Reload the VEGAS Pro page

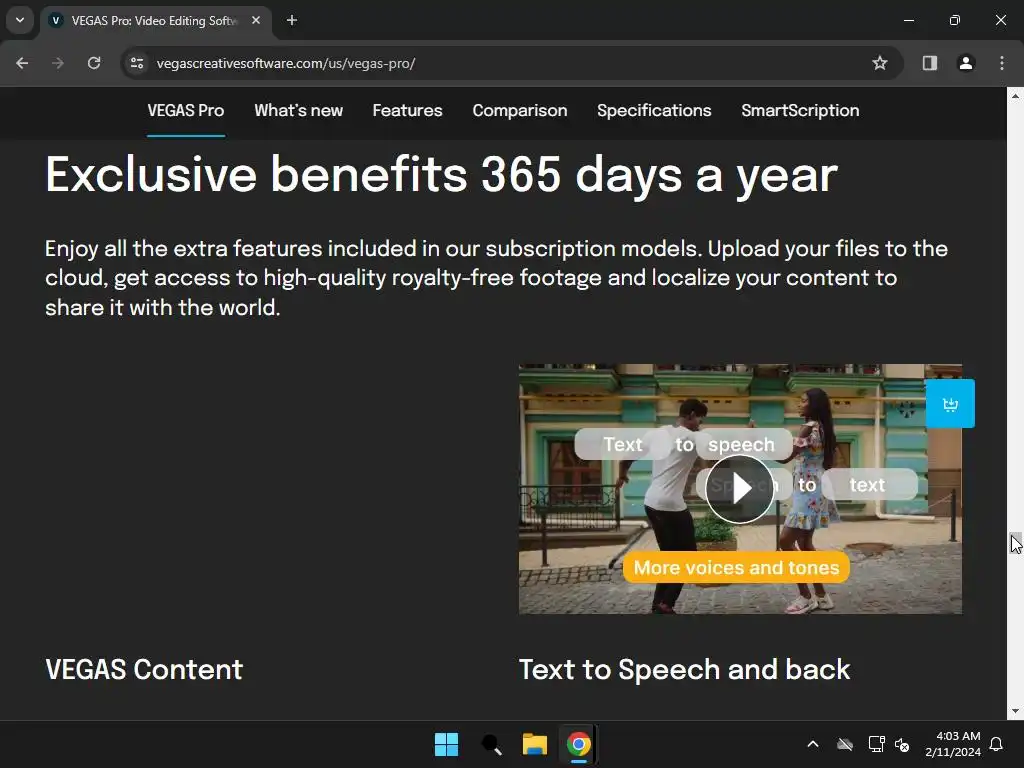[94, 63]
